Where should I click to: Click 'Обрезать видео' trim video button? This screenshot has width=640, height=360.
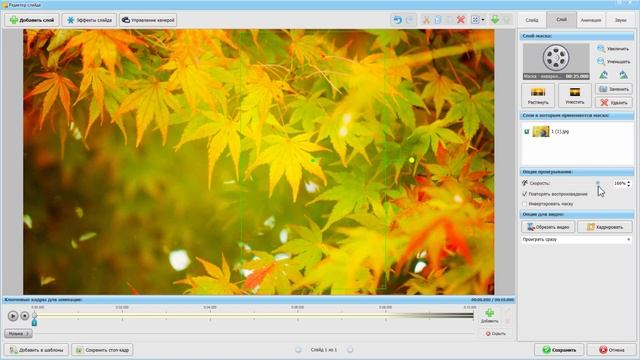click(548, 227)
